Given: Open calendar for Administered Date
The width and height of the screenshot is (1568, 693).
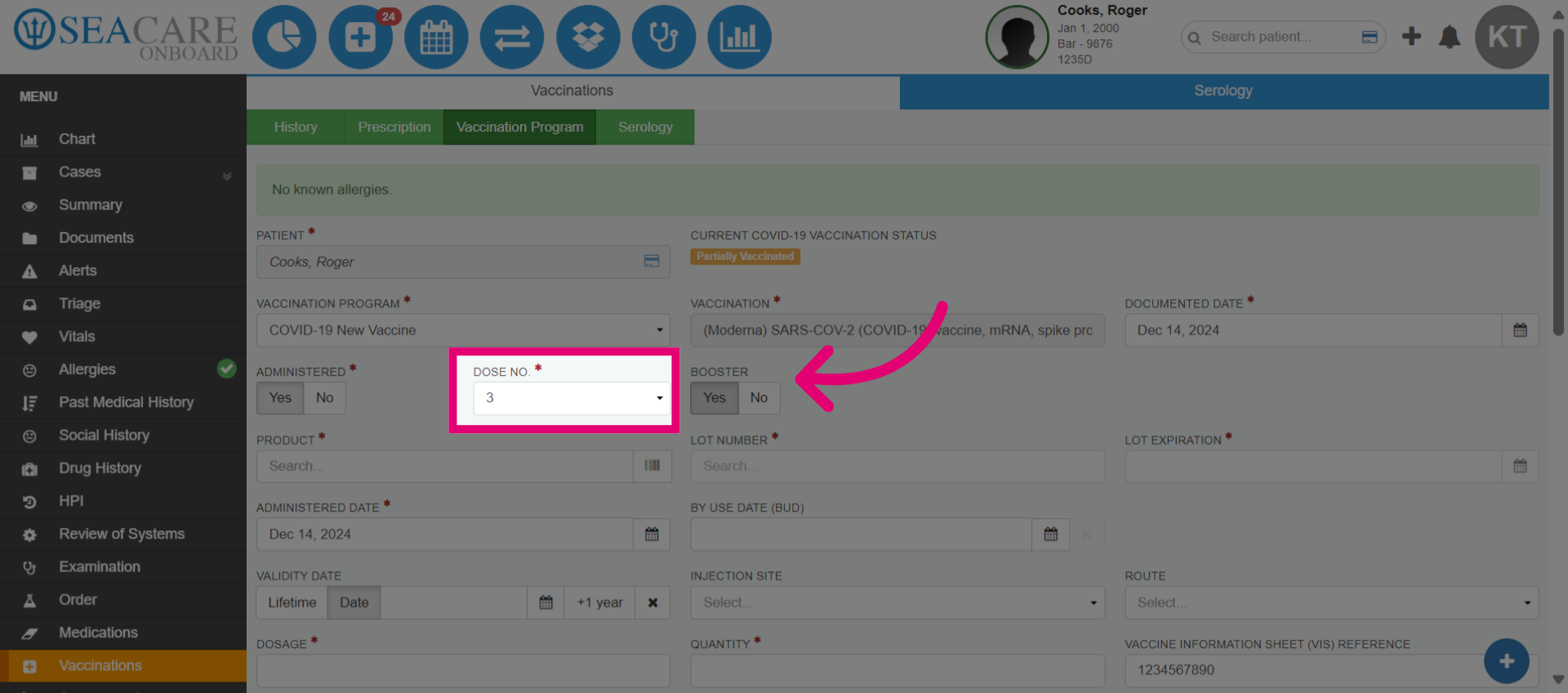Looking at the screenshot, I should 652,534.
